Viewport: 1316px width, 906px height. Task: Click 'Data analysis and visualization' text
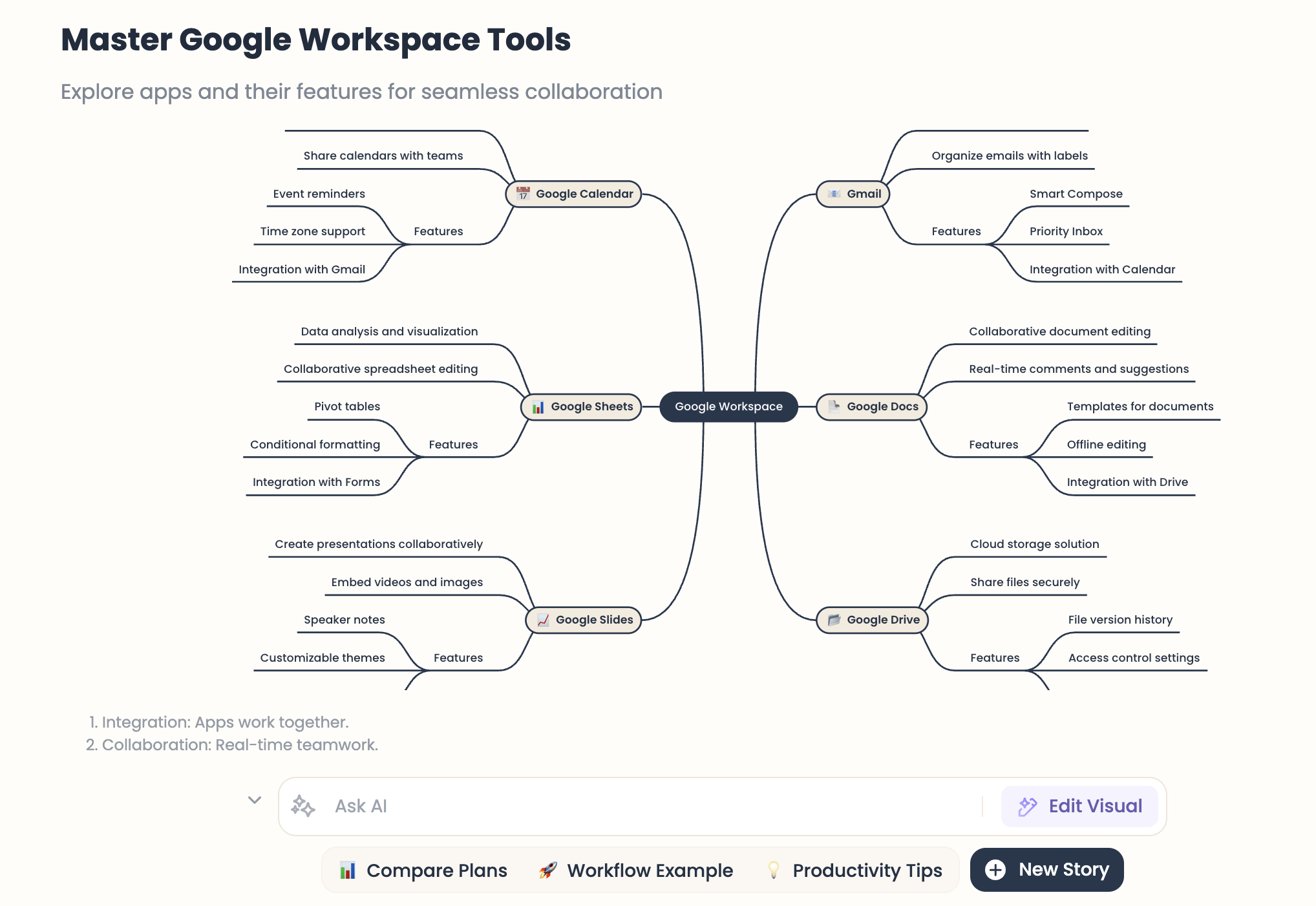point(389,332)
